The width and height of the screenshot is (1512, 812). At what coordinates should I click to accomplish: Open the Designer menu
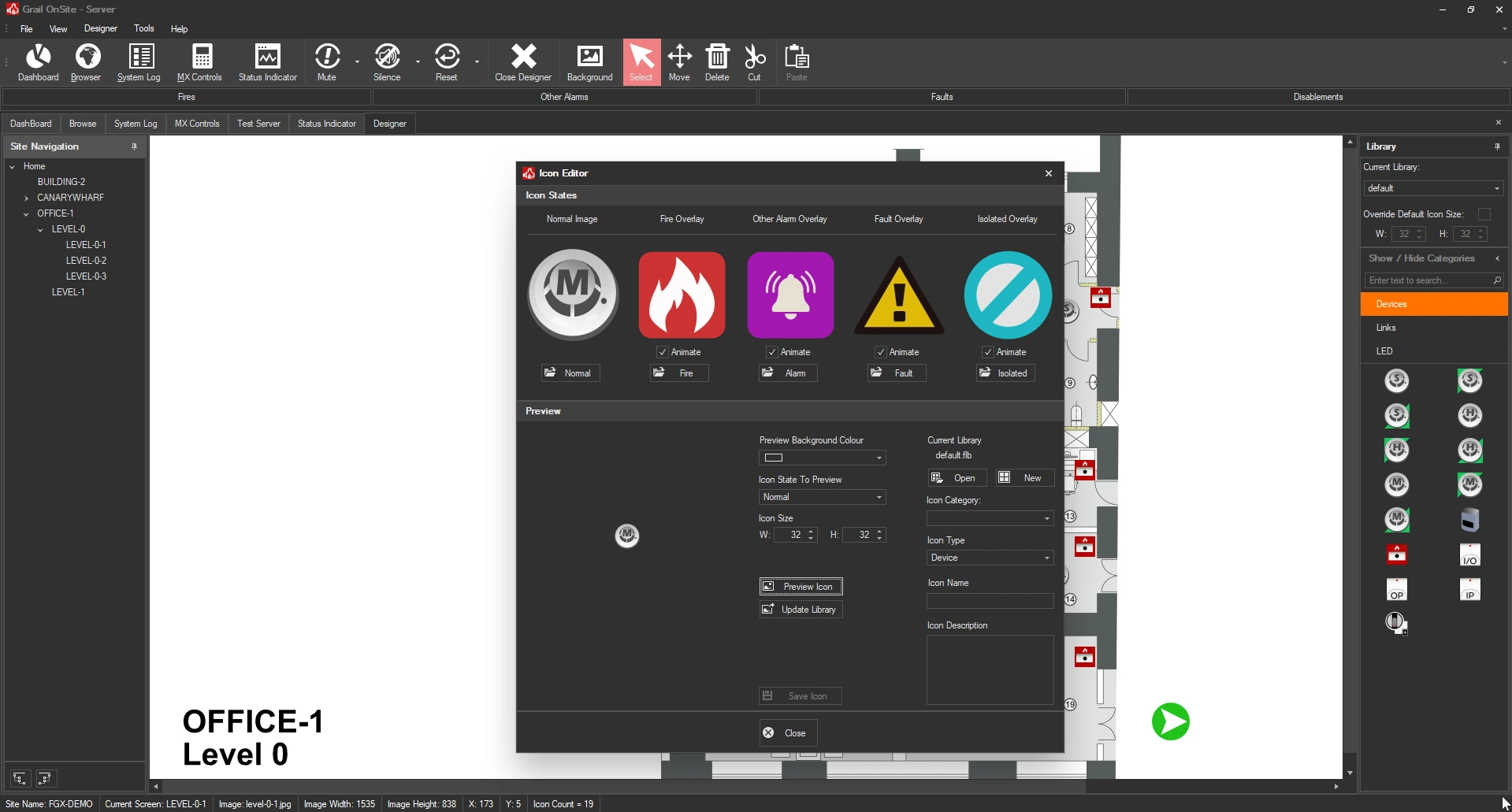click(100, 28)
